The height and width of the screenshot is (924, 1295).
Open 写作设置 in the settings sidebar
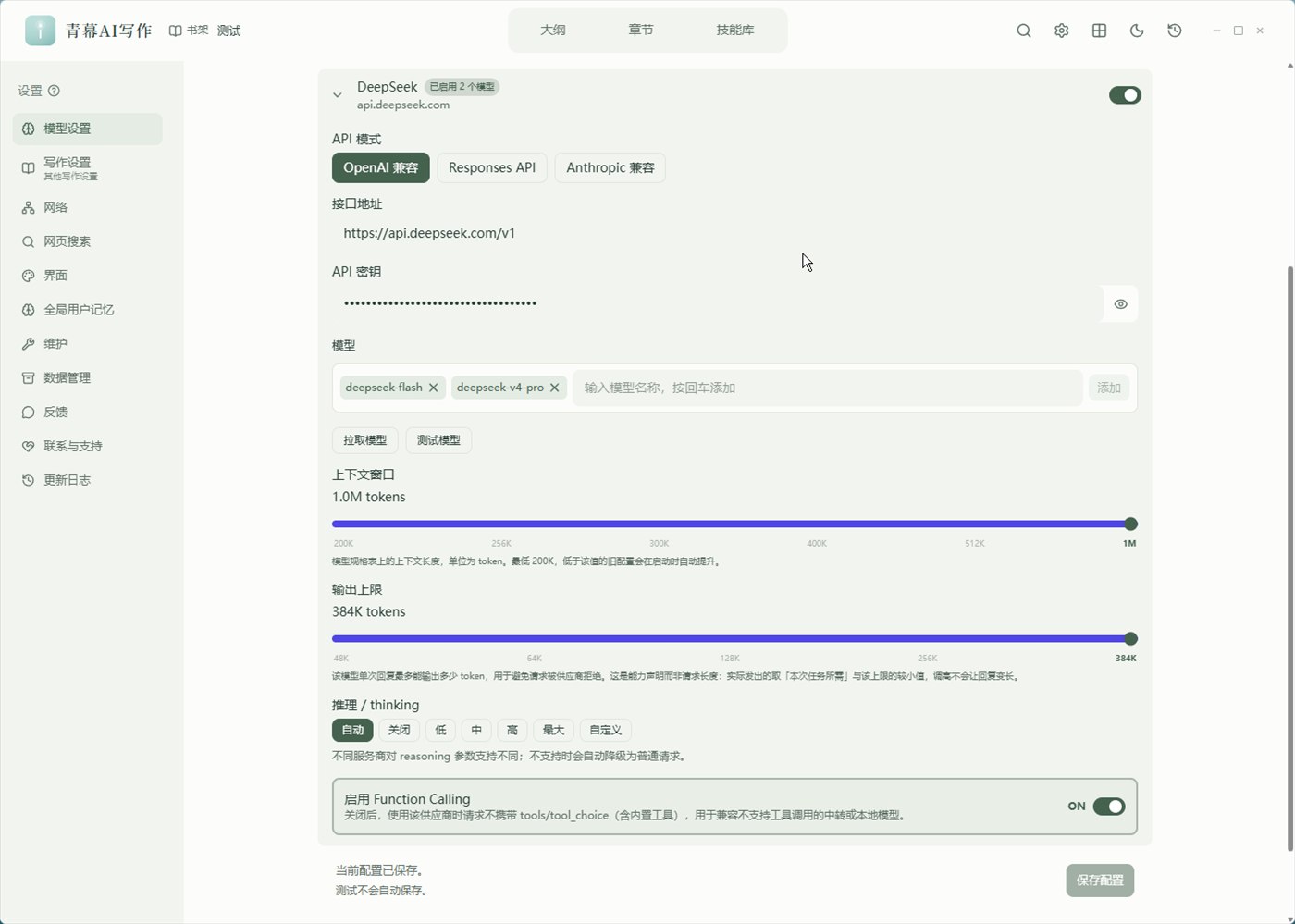click(x=88, y=168)
